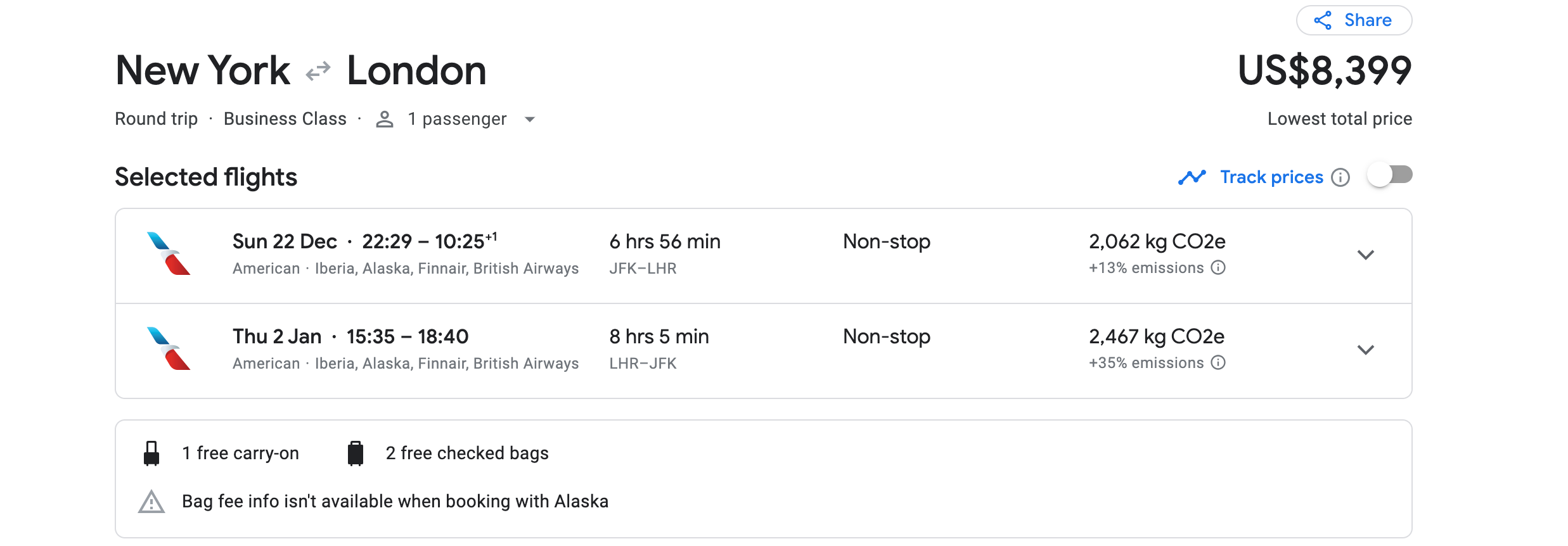Open the passenger count dropdown
This screenshot has width=1568, height=546.
pos(530,119)
